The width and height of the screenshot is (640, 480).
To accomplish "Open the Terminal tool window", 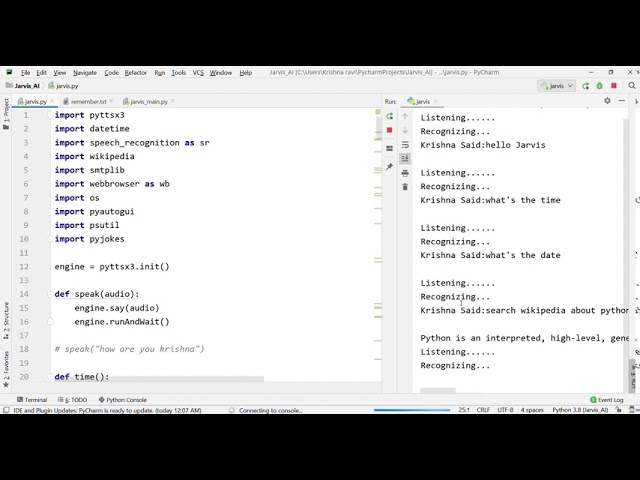I will click(32, 400).
